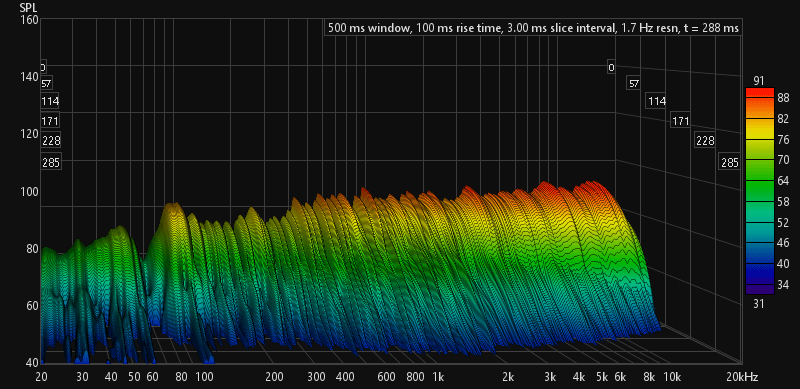The width and height of the screenshot is (800, 389).
Task: Pick the red band of the color scale
Action: [760, 93]
